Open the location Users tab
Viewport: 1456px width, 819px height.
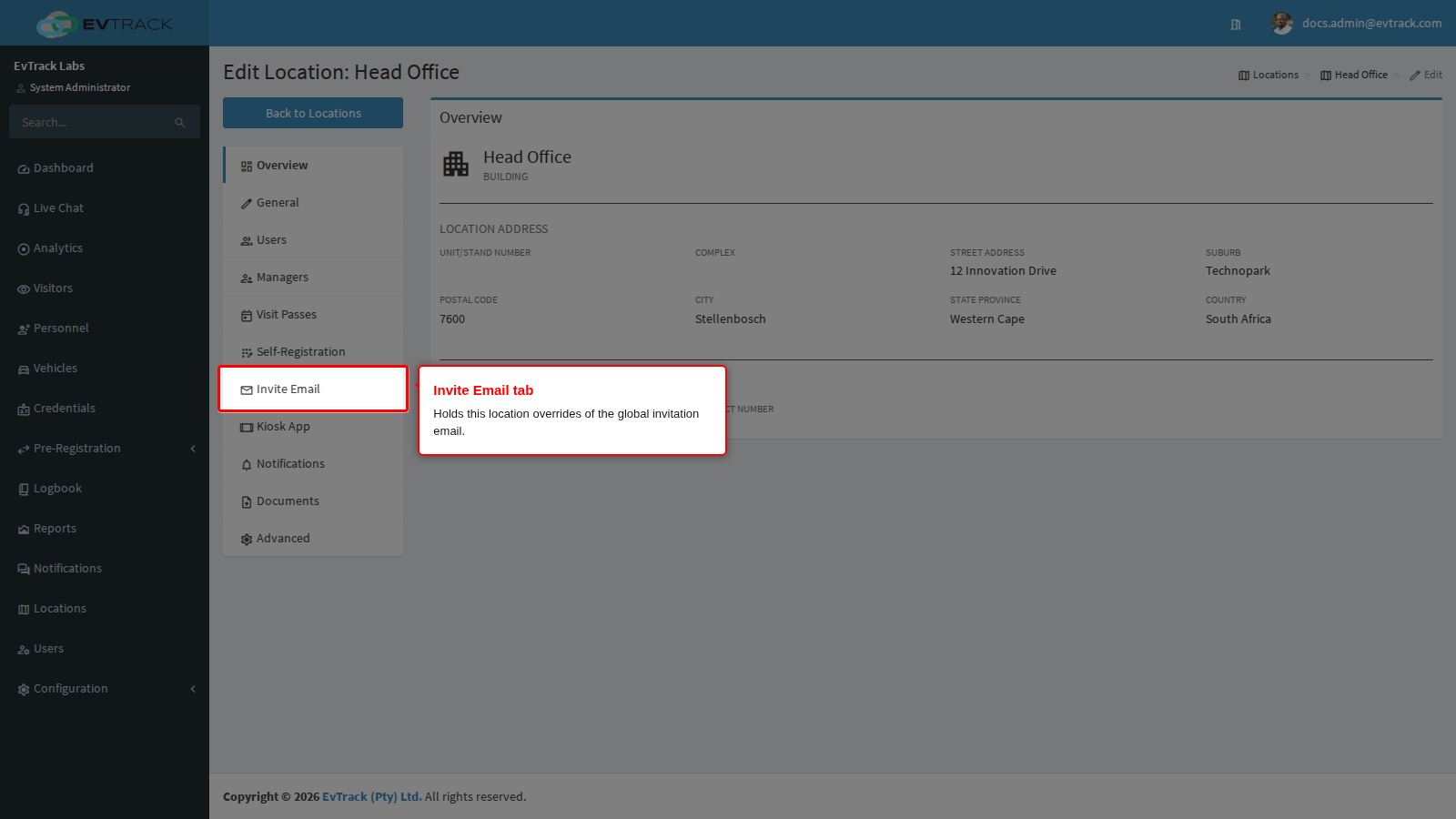point(313,240)
